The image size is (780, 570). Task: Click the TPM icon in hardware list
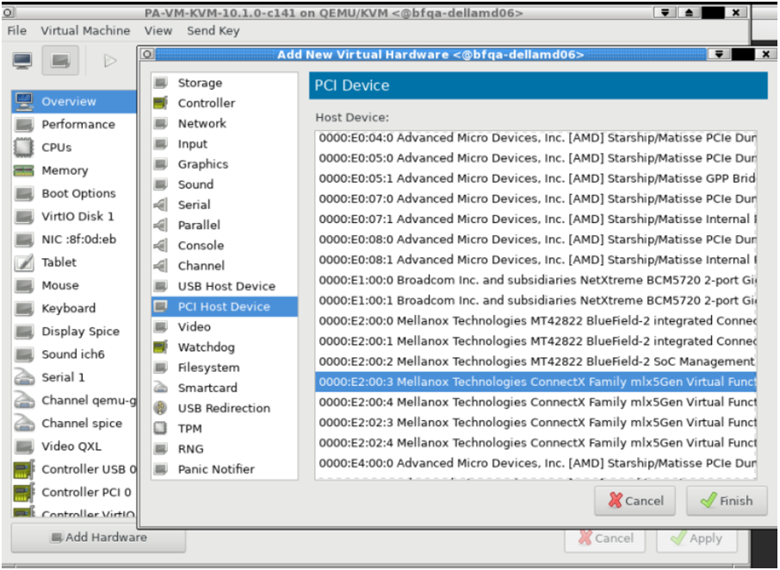(x=160, y=429)
